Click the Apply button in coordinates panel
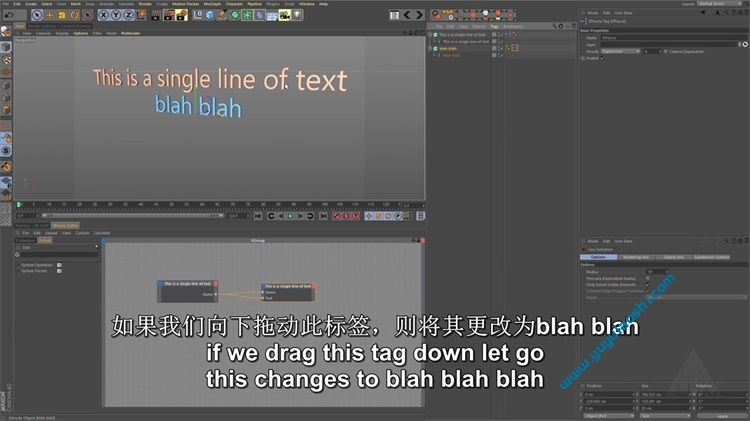This screenshot has height=421, width=750. [723, 416]
